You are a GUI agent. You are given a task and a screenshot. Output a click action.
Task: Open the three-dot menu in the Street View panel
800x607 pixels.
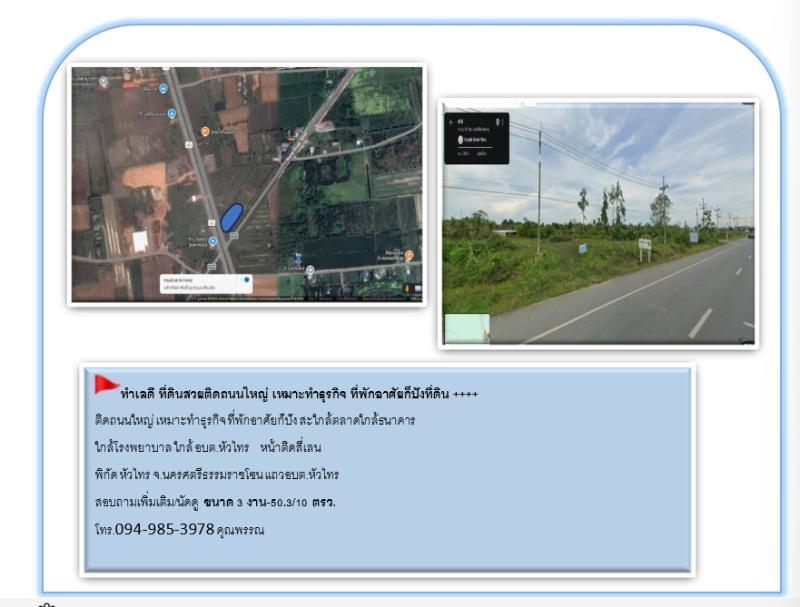pos(503,122)
